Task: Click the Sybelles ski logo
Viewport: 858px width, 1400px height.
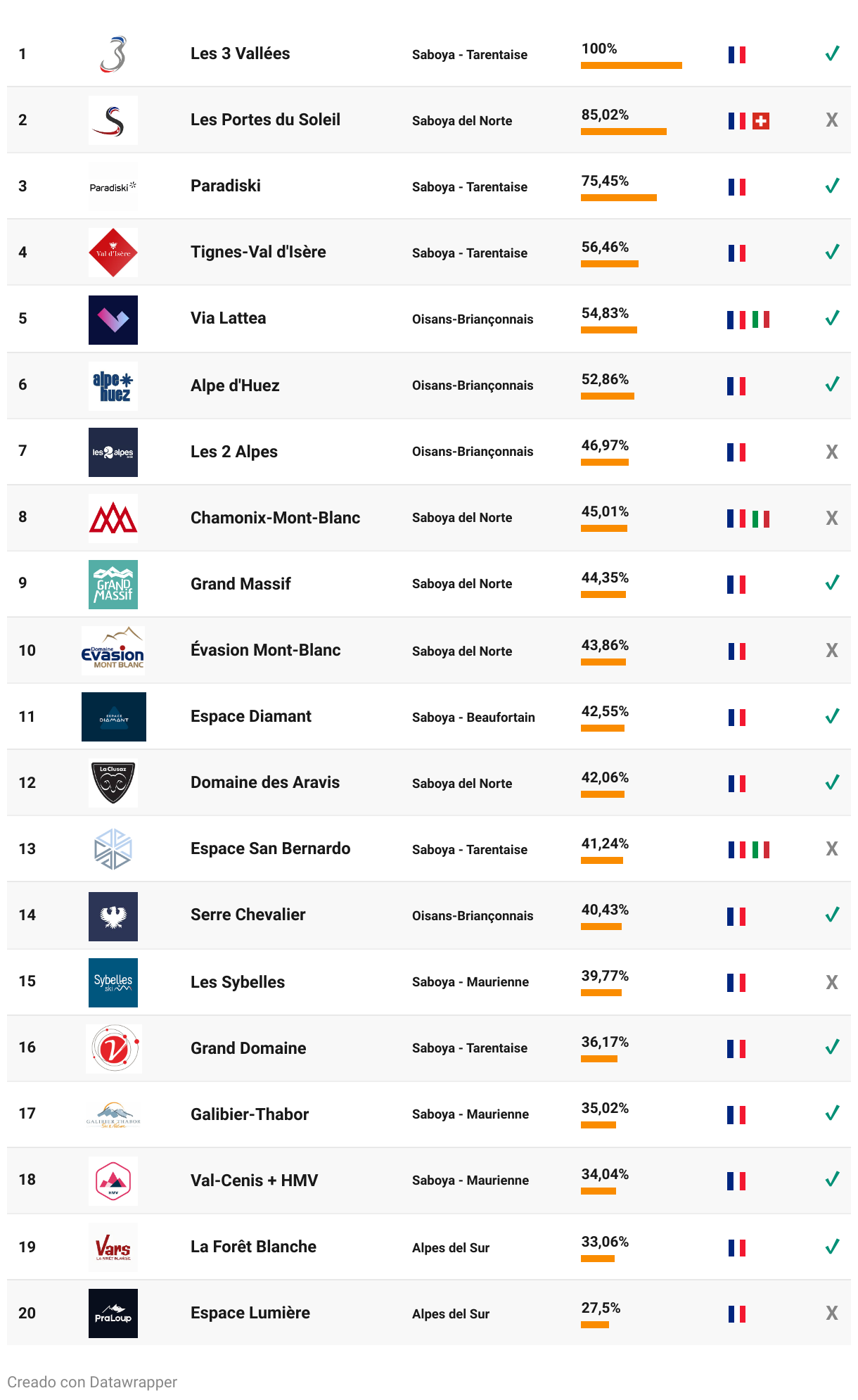Action: 113,983
